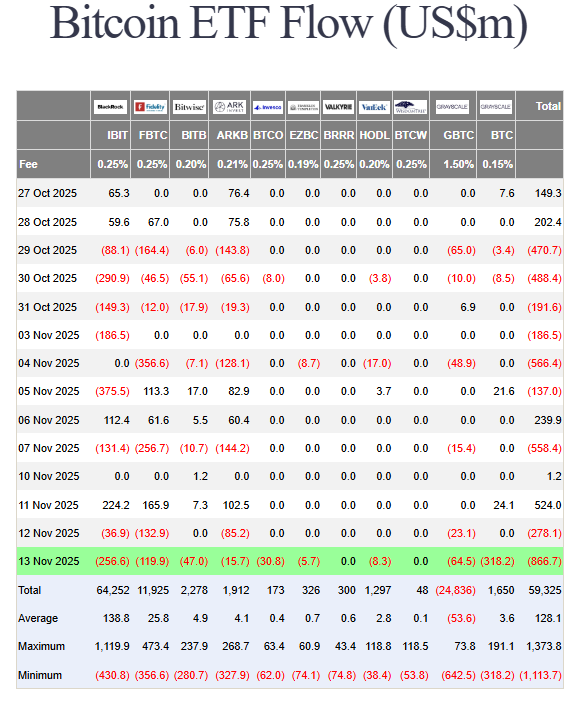Click the Grayscale logo above BTC
The width and height of the screenshot is (588, 705).
click(496, 107)
